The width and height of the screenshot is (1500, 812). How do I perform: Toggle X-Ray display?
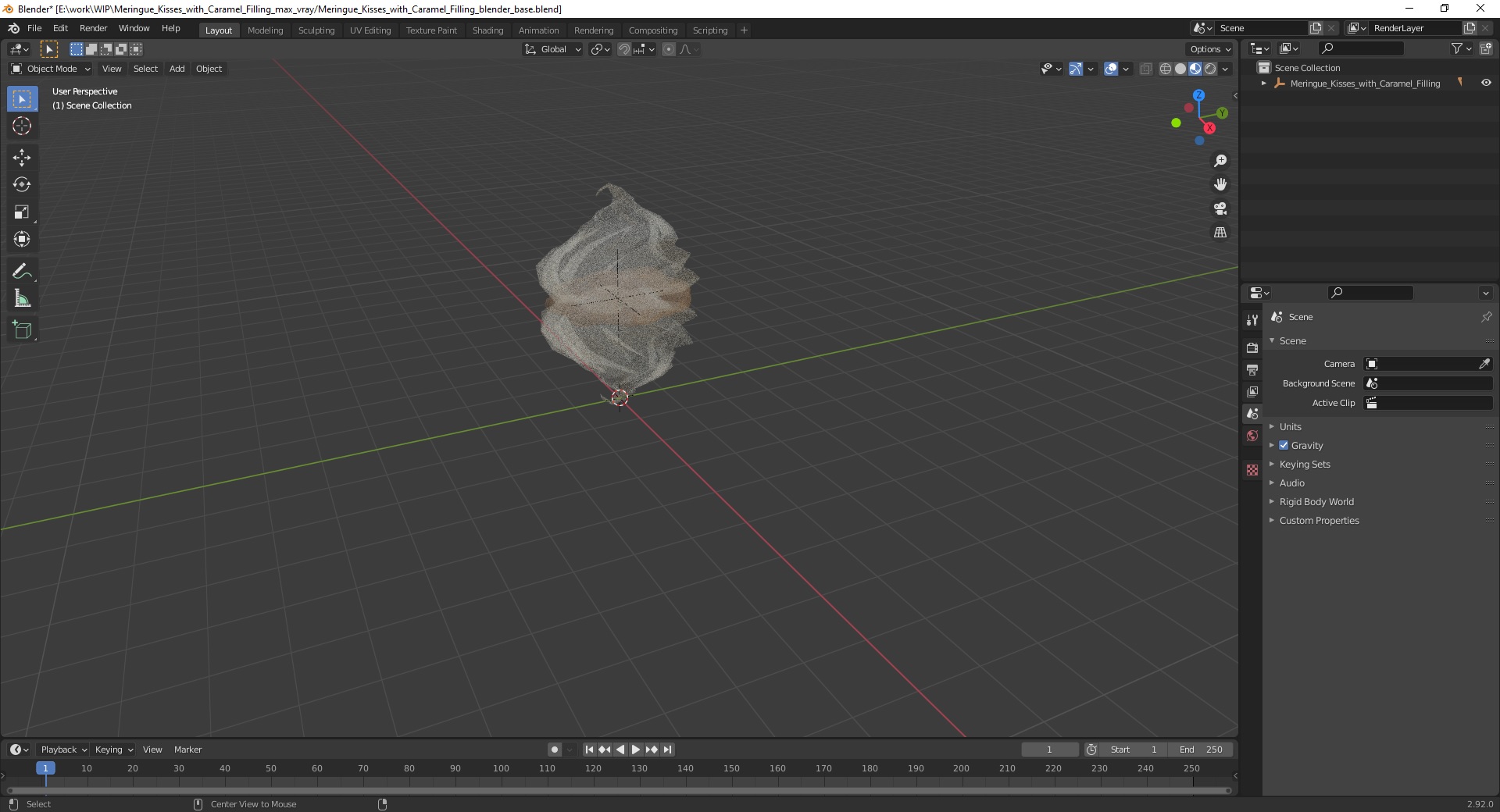click(x=1146, y=69)
